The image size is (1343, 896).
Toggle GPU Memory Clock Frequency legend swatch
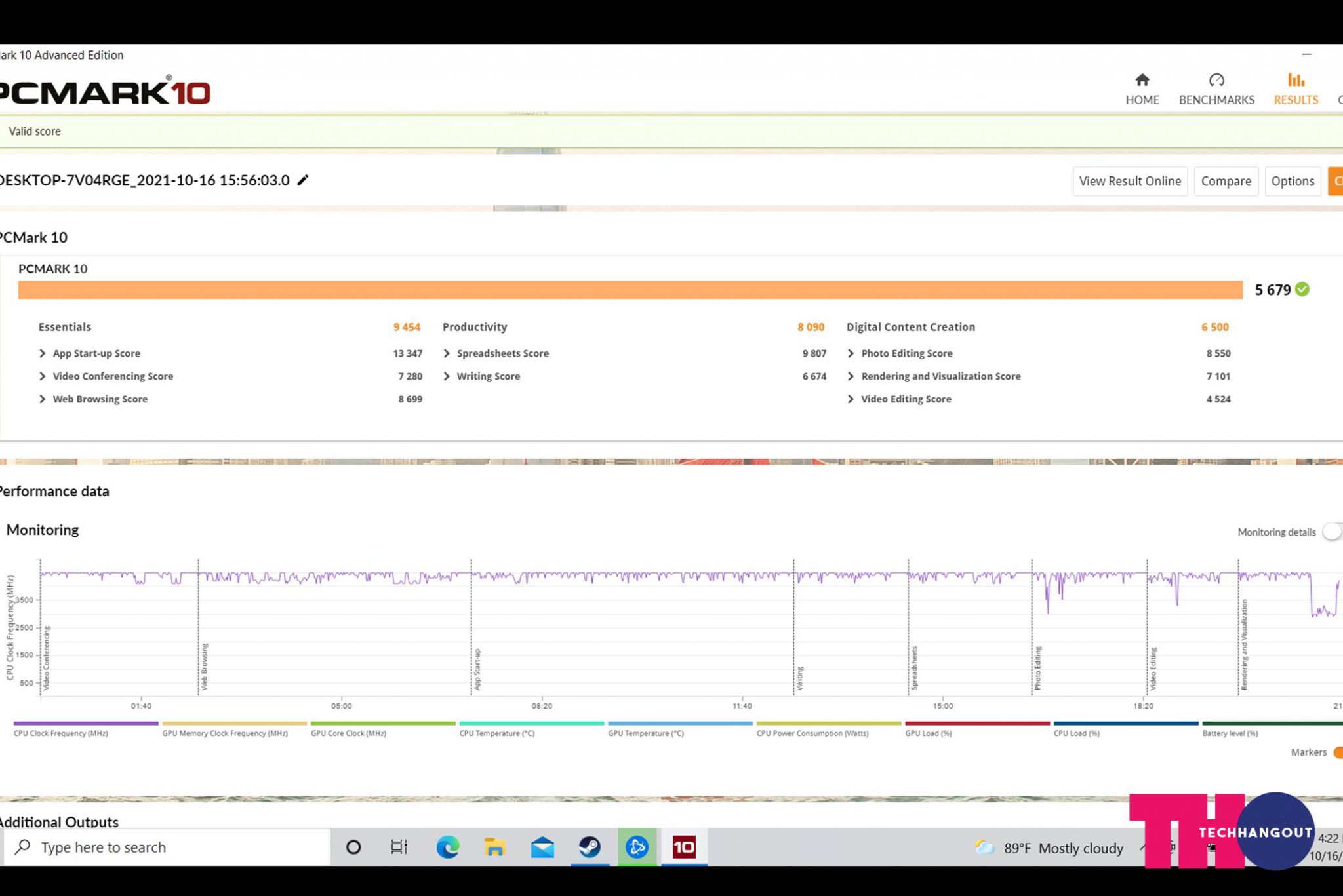click(234, 724)
